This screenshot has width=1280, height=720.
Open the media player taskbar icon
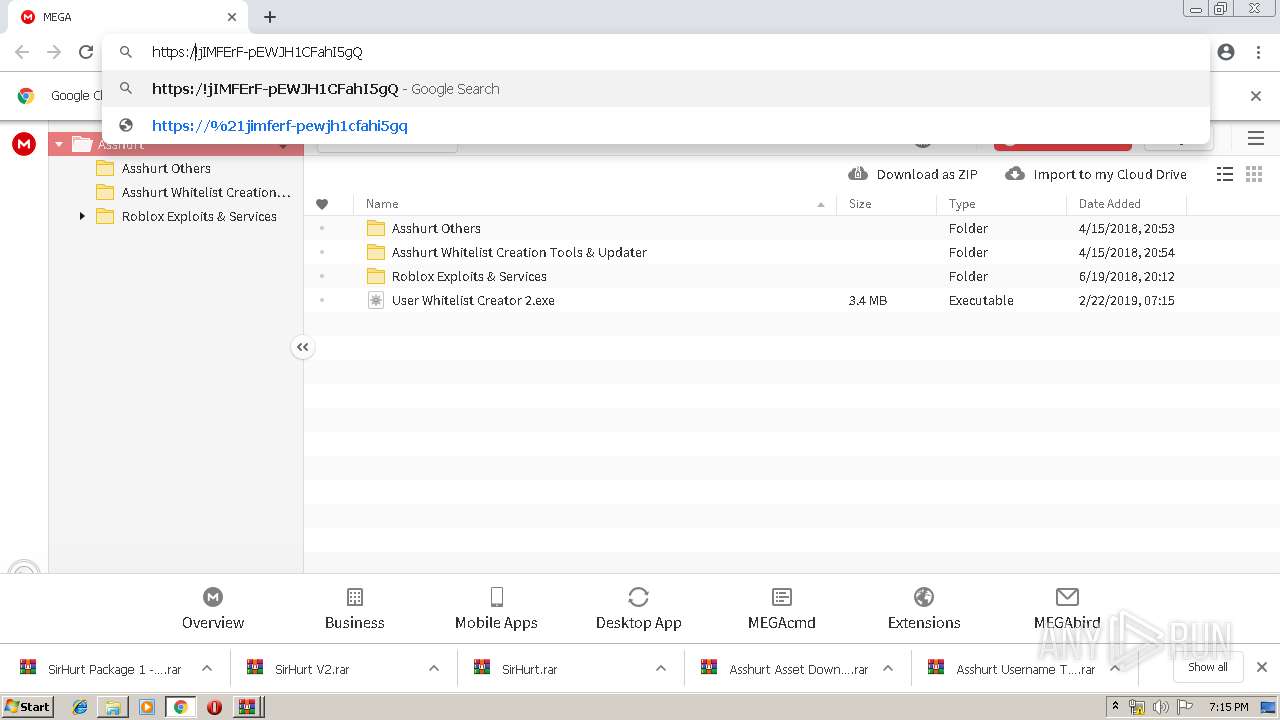[147, 707]
